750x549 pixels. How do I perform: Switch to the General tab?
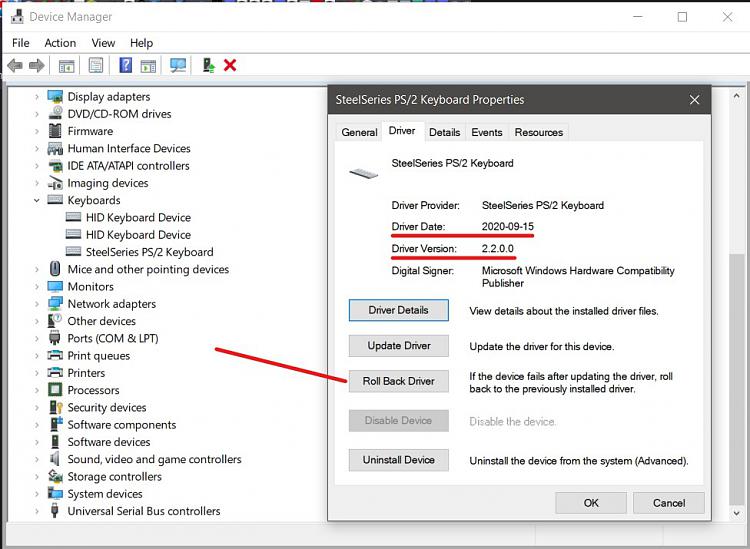coord(359,132)
